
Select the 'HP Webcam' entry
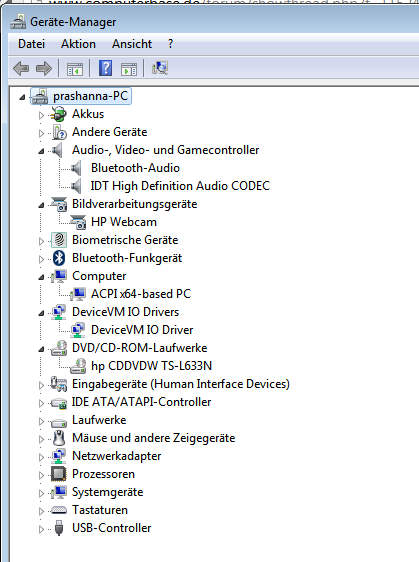124,222
